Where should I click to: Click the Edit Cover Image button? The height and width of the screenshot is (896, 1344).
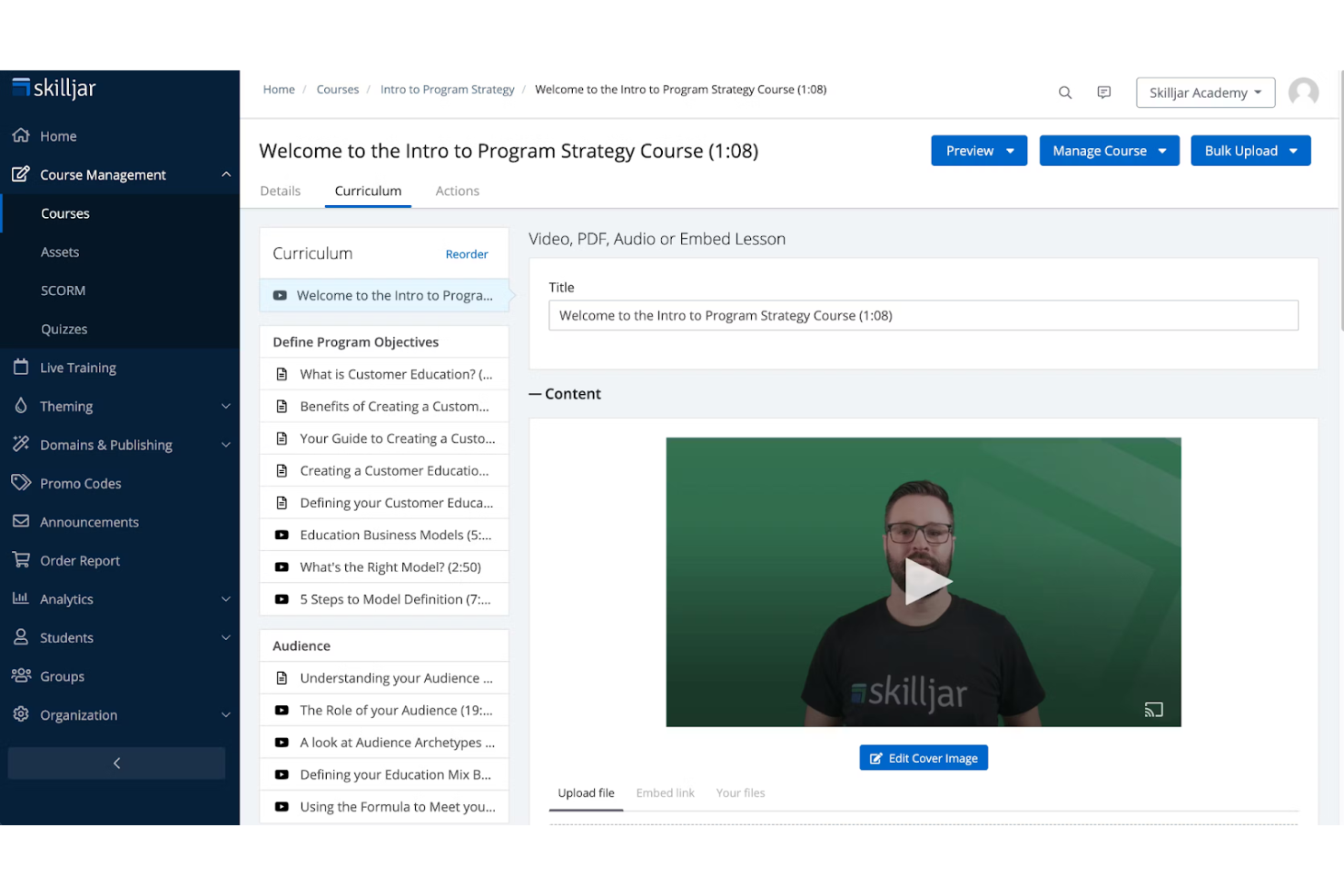[924, 757]
